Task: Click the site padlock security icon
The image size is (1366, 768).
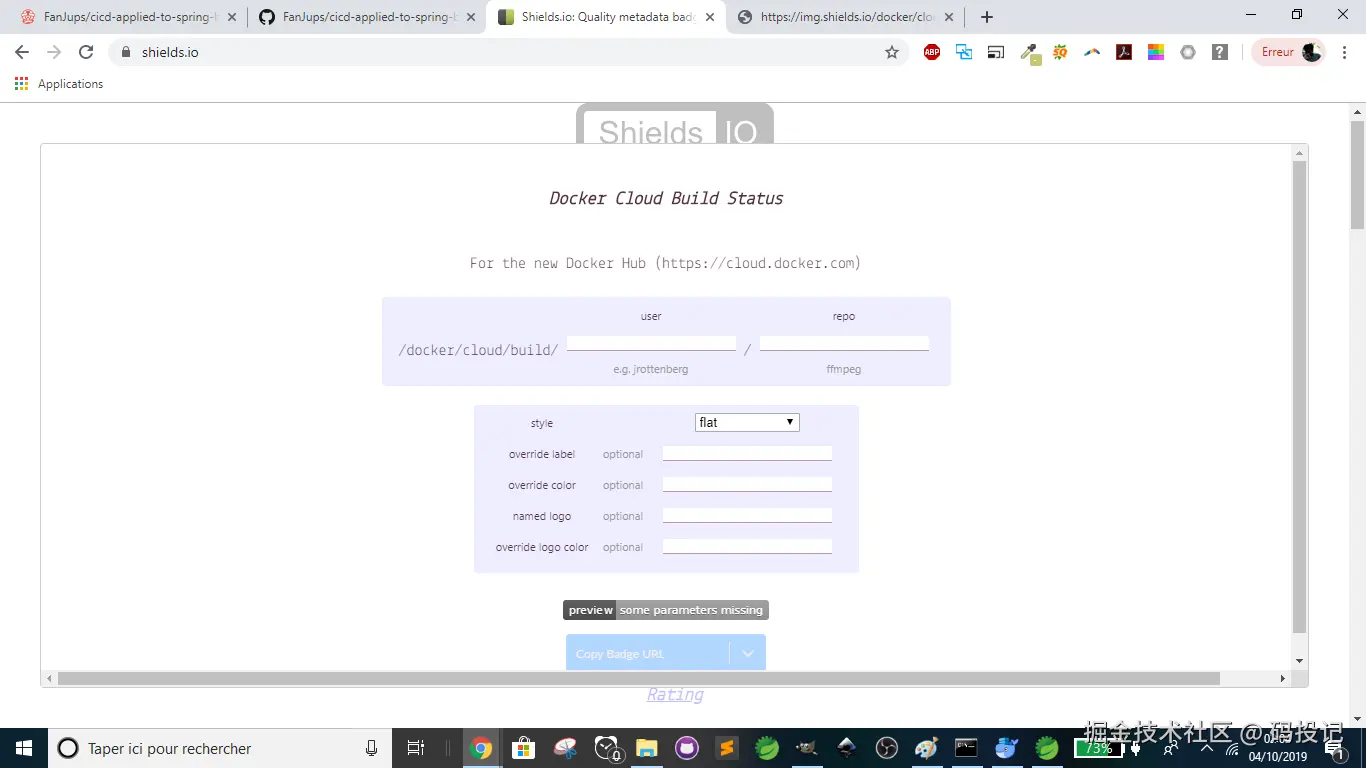Action: pos(125,52)
